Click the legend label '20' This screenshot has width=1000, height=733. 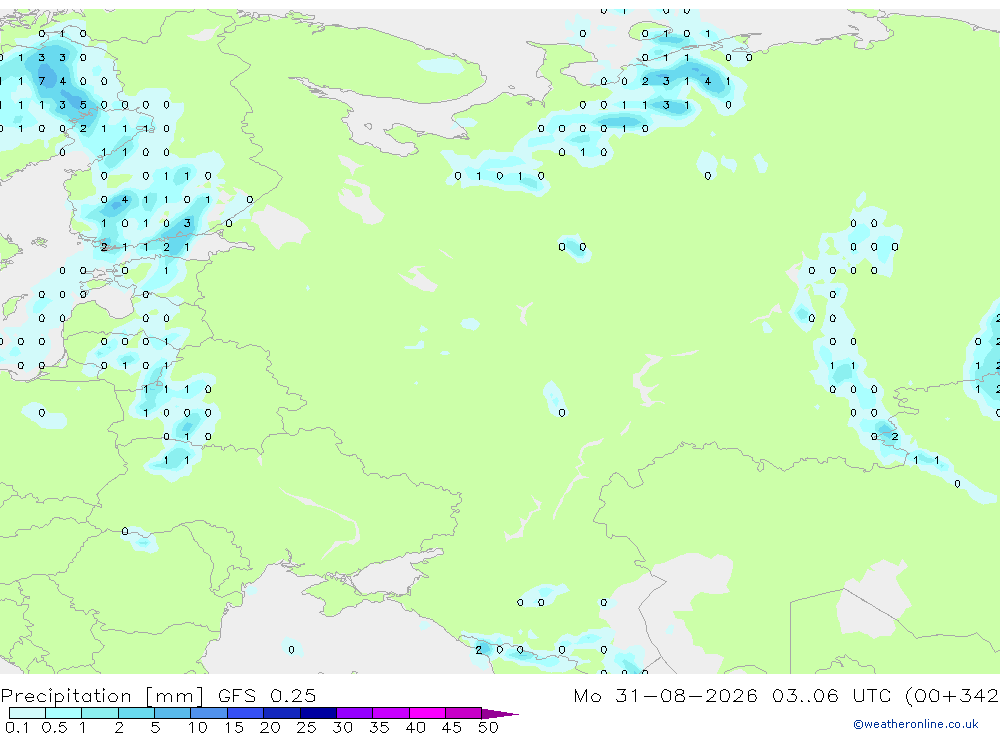pos(270,727)
